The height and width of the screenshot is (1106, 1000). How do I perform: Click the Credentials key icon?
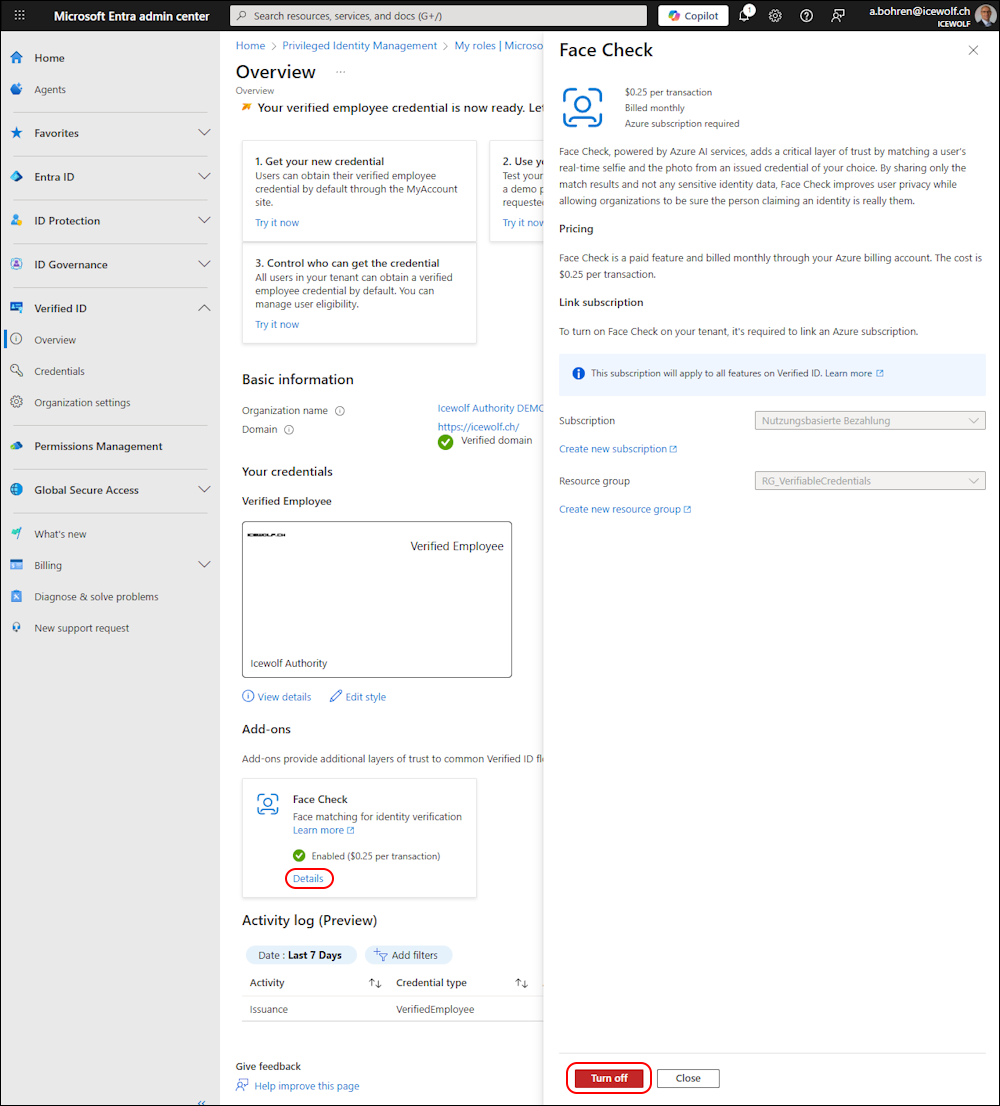tap(17, 370)
